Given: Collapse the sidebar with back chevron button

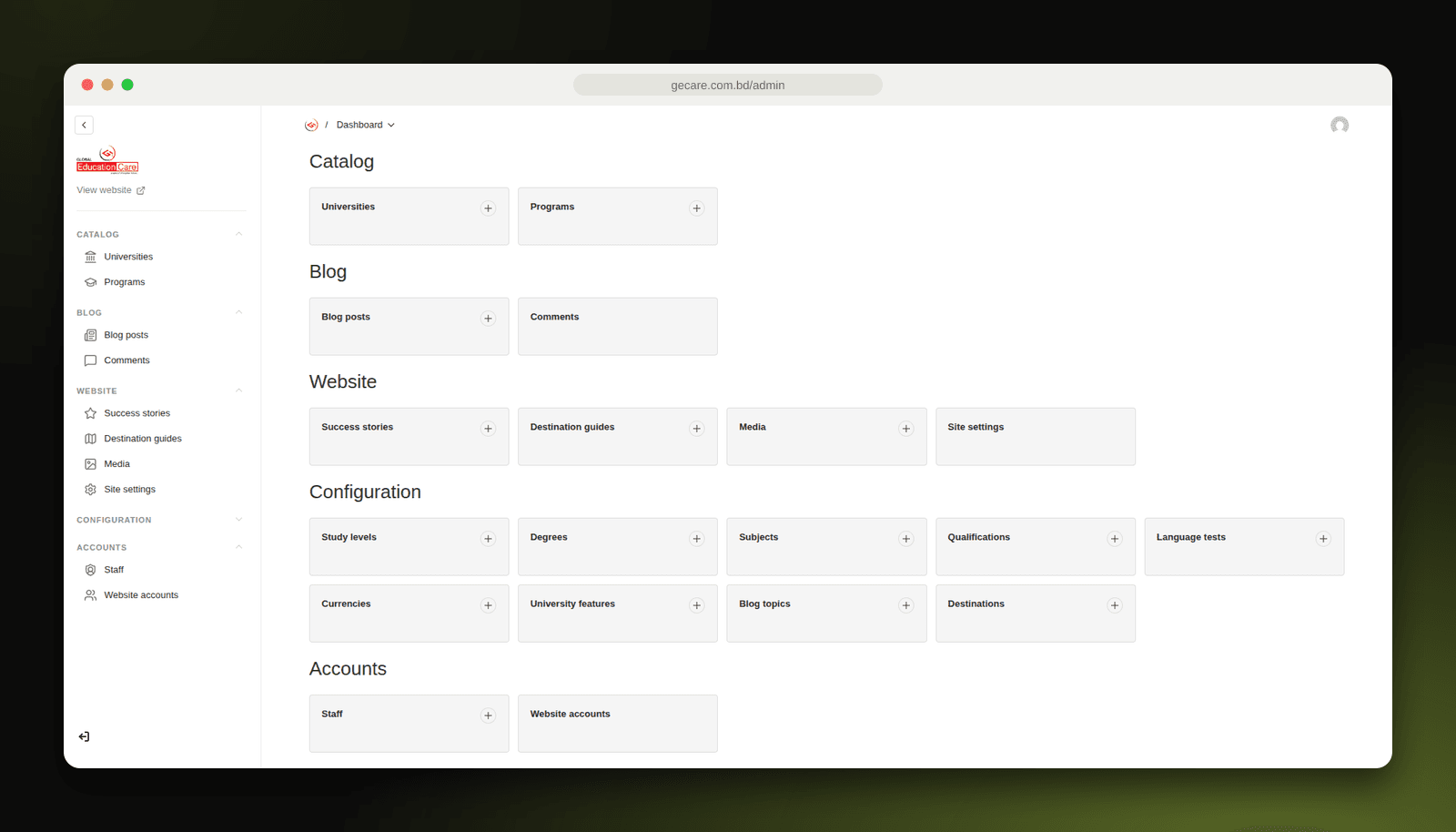Looking at the screenshot, I should 84,125.
